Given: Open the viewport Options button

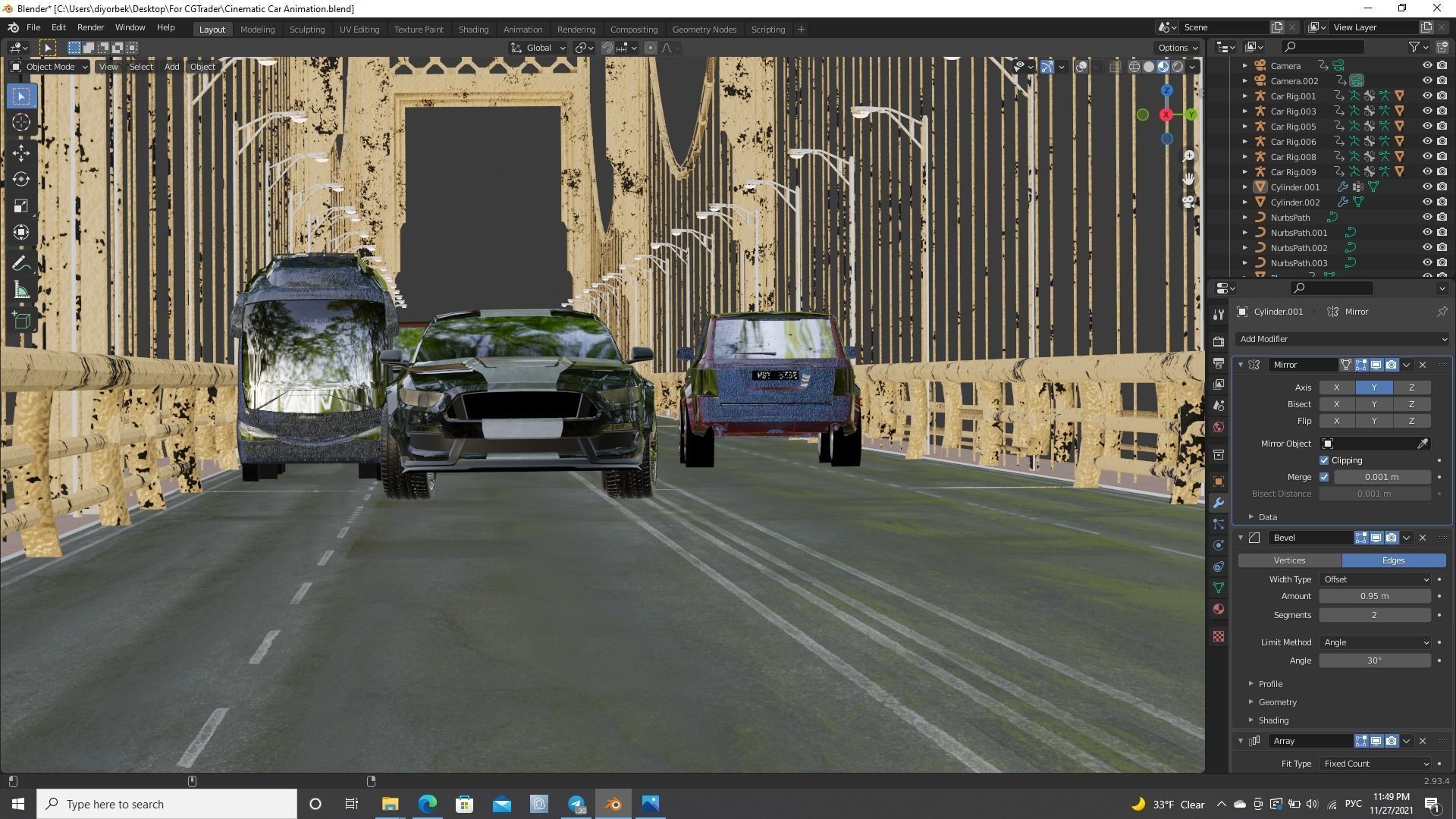Looking at the screenshot, I should point(1177,48).
